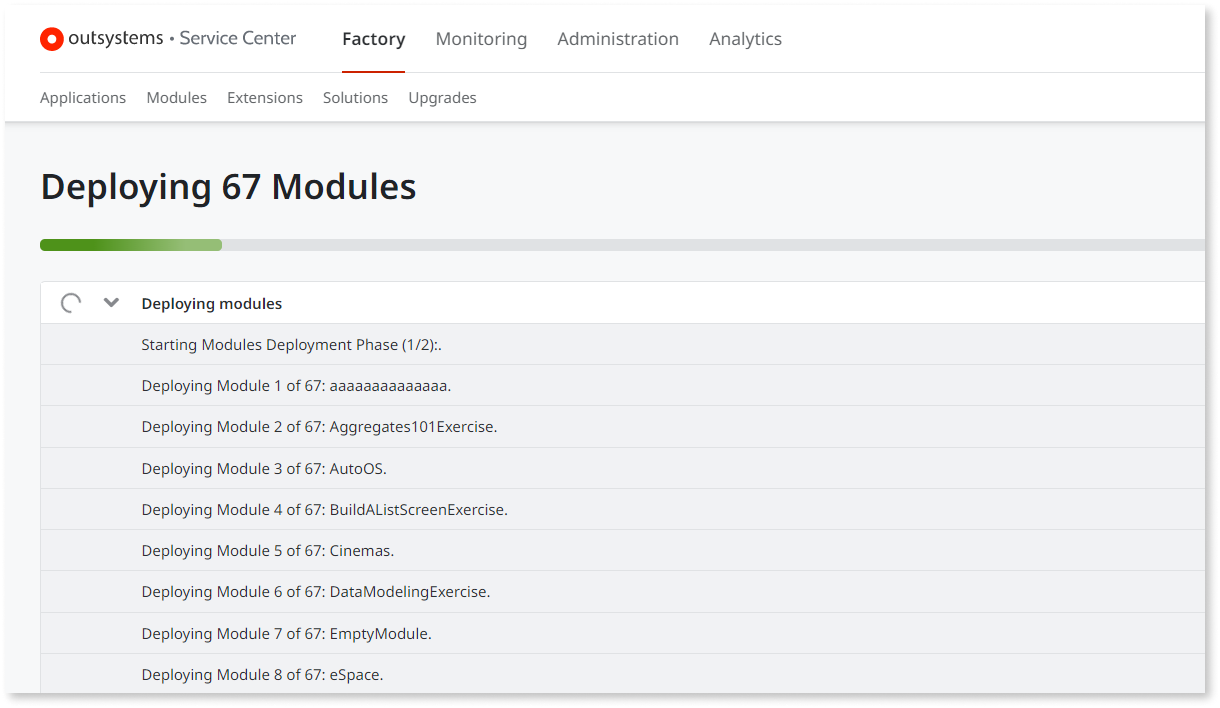Viewport: 1220px width, 708px height.
Task: Navigate to the Modules page
Action: click(x=176, y=98)
